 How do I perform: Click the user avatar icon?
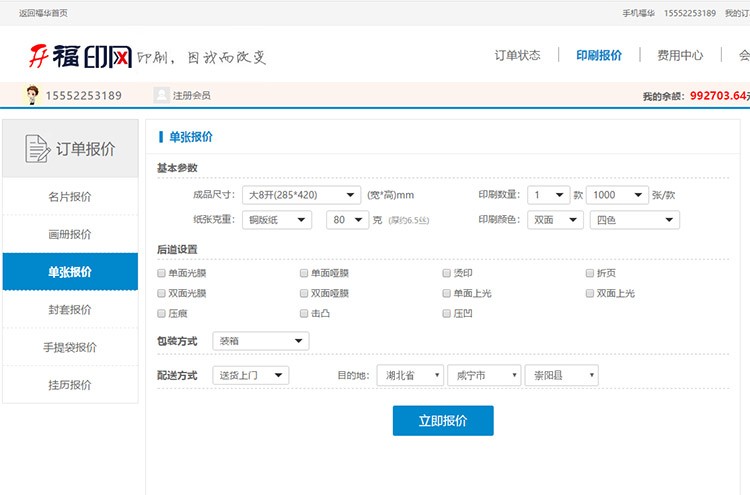point(32,95)
